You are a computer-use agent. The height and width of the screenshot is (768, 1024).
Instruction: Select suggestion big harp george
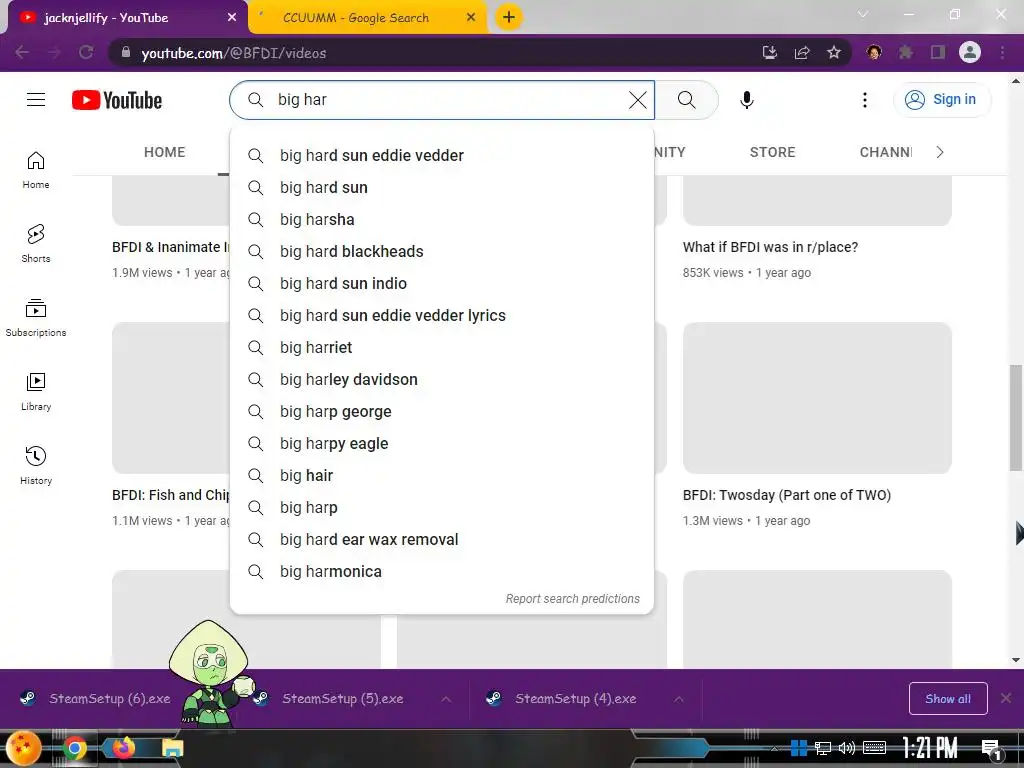[x=441, y=411]
